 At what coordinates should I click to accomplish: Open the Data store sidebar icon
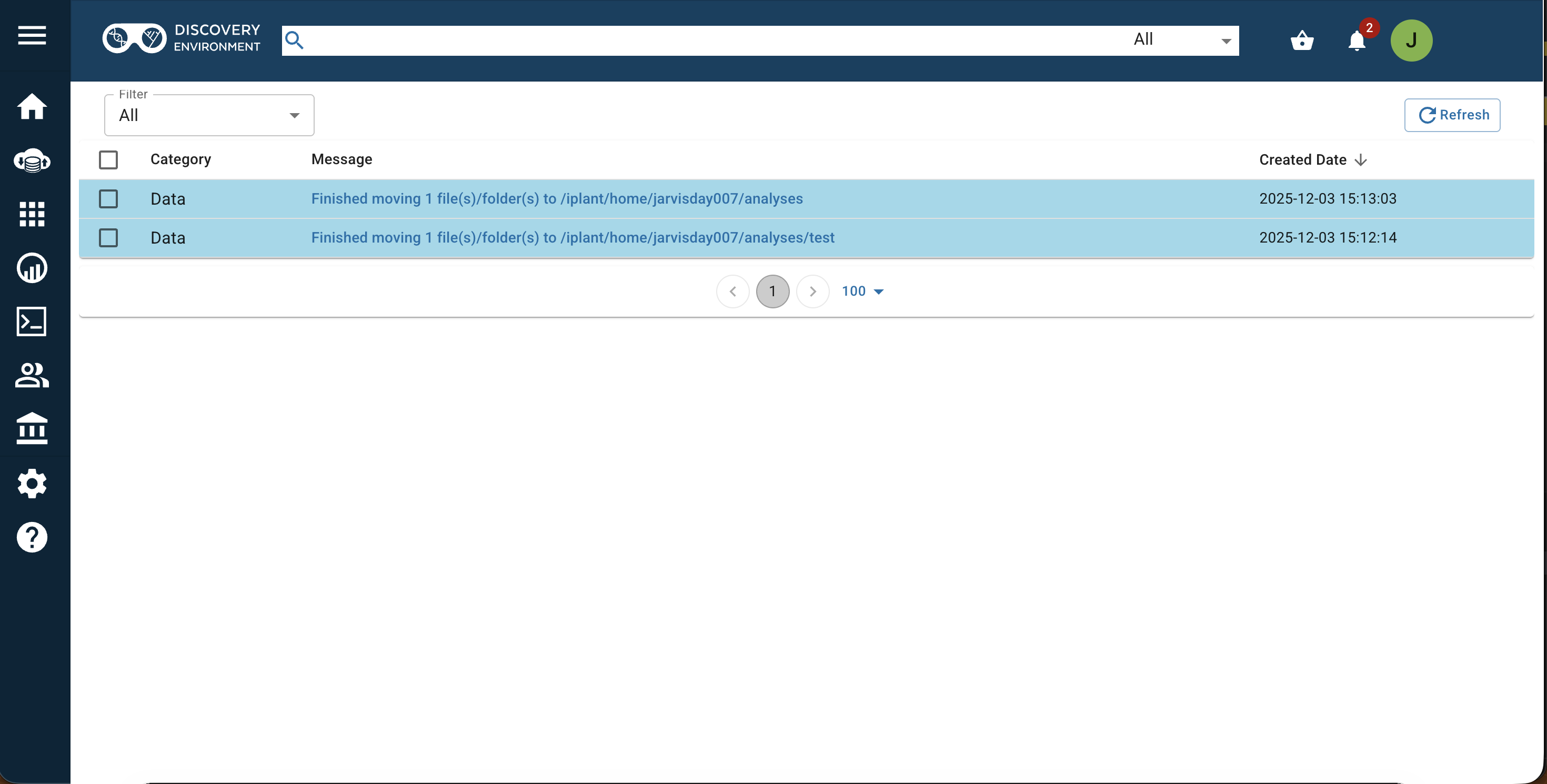[x=32, y=161]
